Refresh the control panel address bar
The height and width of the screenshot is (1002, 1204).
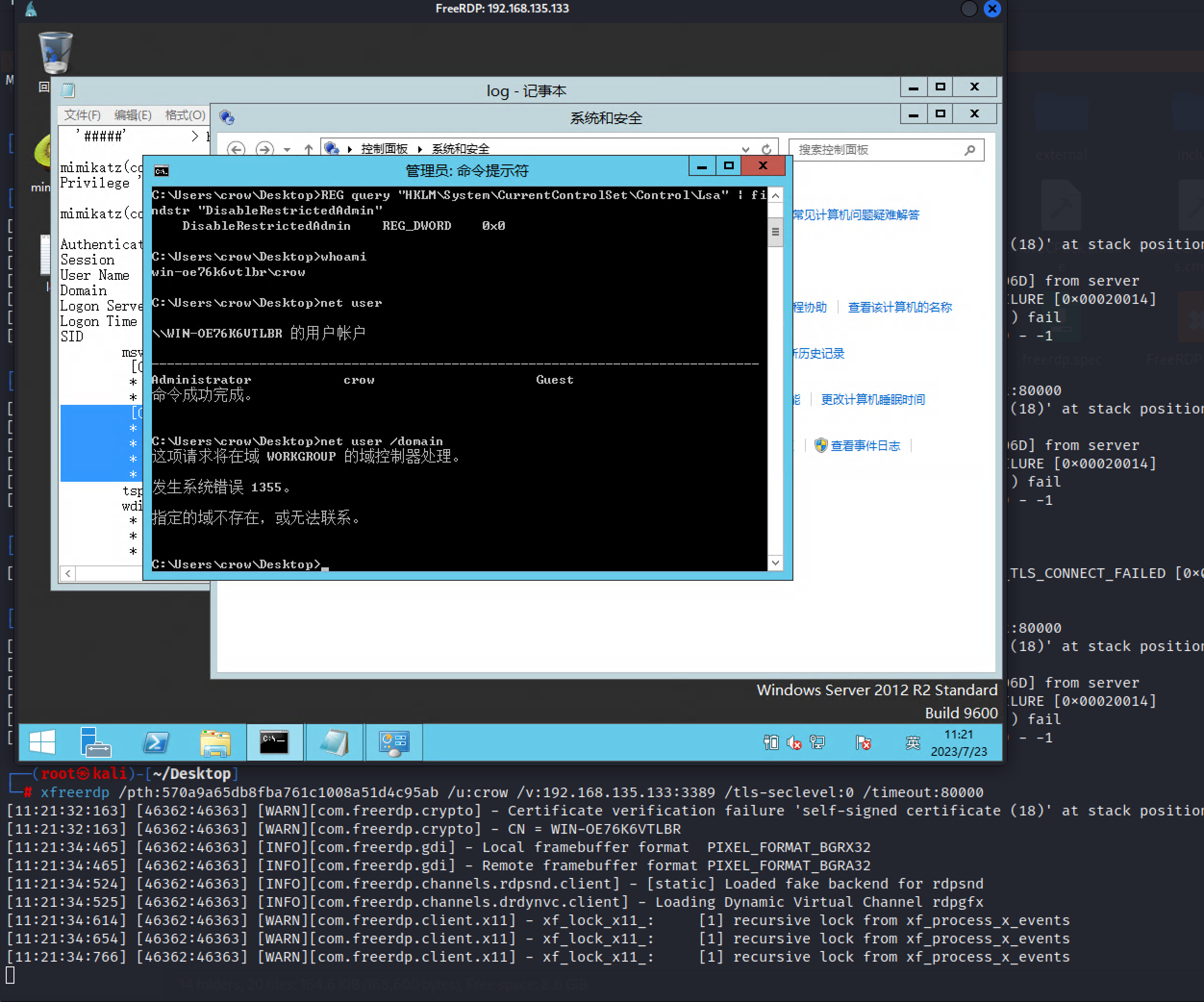pos(766,150)
